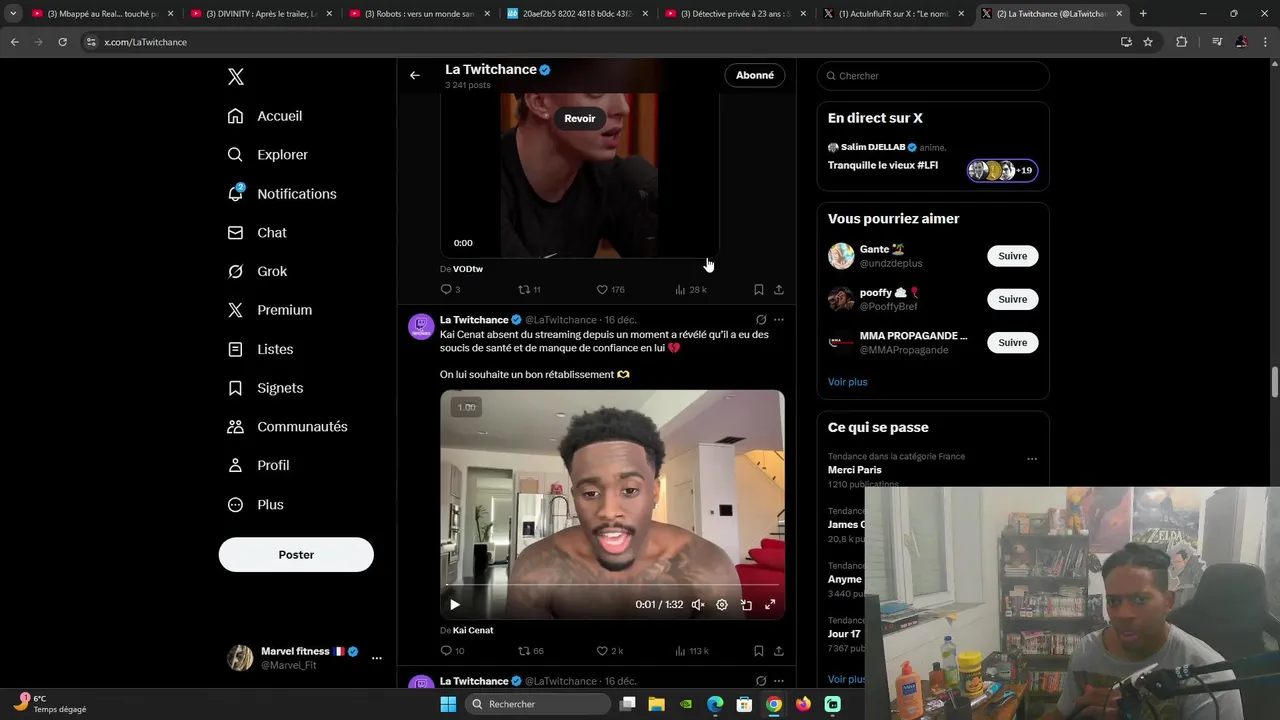Open Communautés page
This screenshot has width=1280, height=720.
tap(287, 427)
